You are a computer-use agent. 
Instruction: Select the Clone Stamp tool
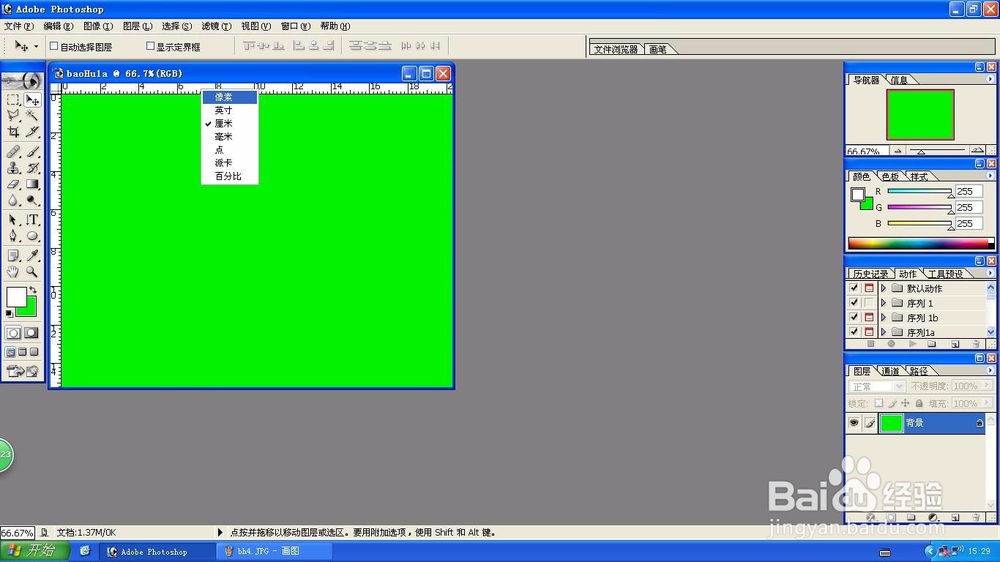[x=13, y=168]
